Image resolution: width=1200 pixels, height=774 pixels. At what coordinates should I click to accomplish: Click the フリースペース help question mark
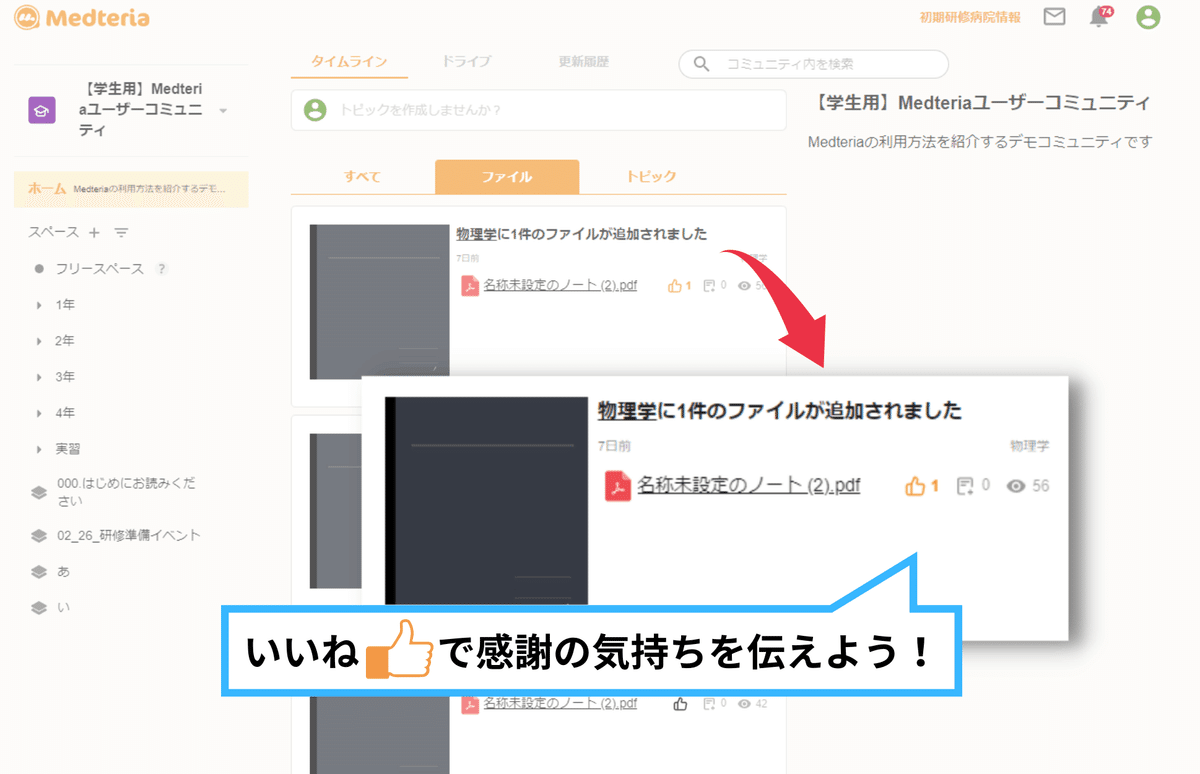(x=161, y=269)
